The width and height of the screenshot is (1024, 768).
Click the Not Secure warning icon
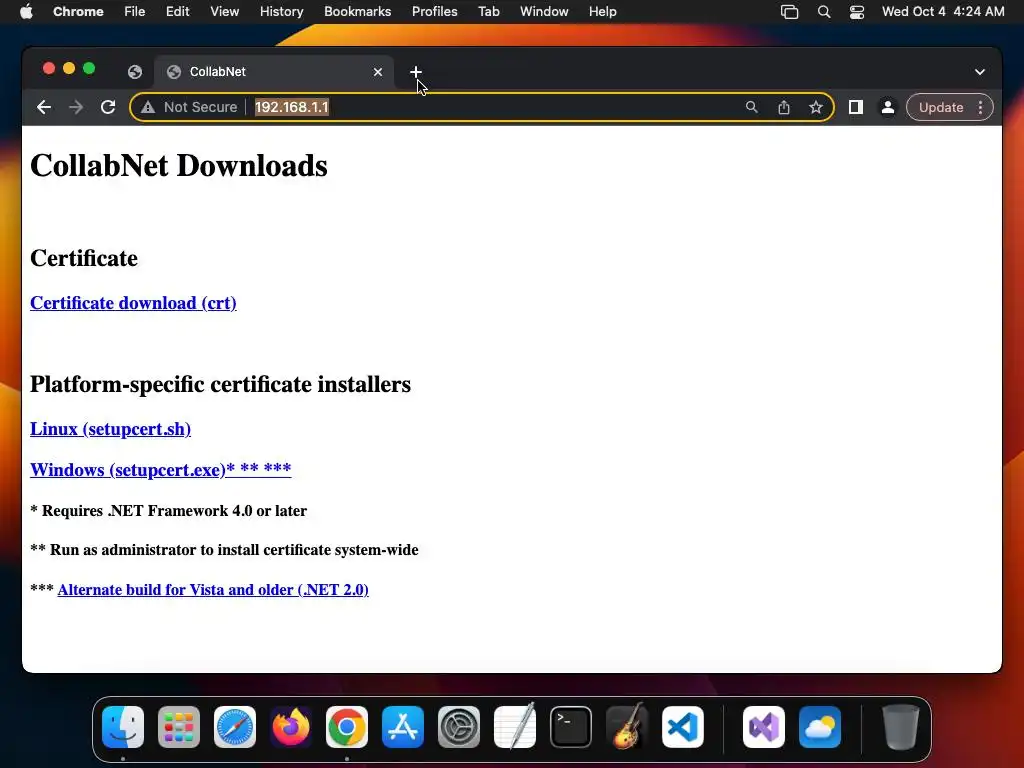(x=148, y=107)
